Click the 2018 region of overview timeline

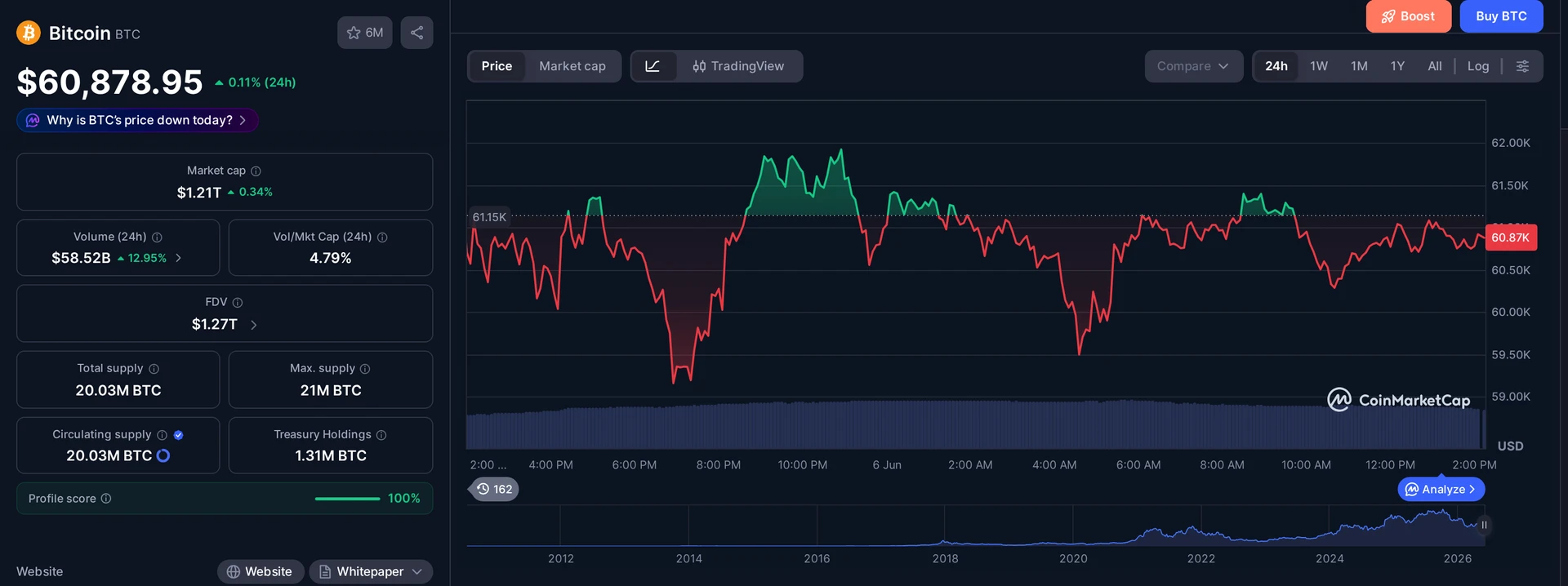tap(945, 526)
